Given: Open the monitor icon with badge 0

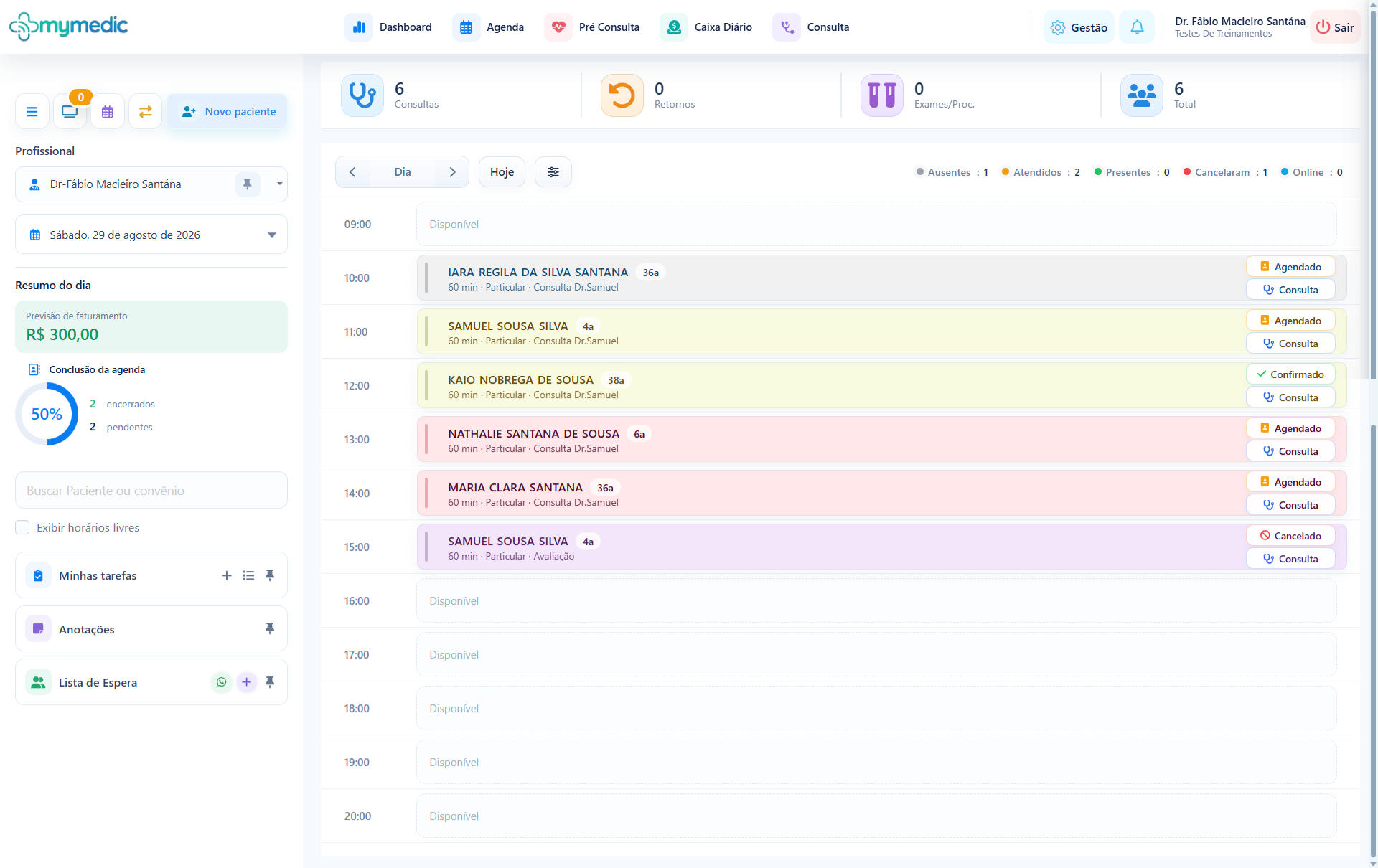Looking at the screenshot, I should pyautogui.click(x=70, y=112).
